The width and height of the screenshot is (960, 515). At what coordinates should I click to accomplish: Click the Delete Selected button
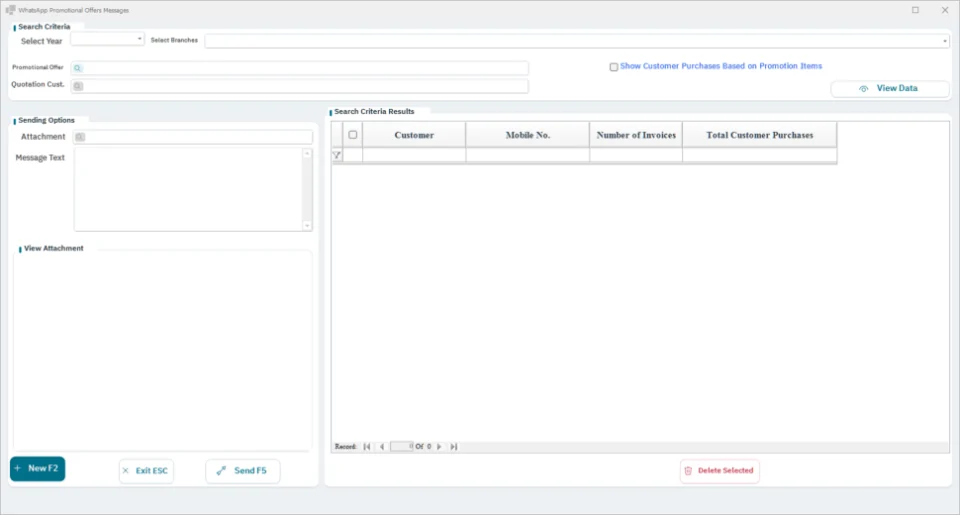coord(719,471)
